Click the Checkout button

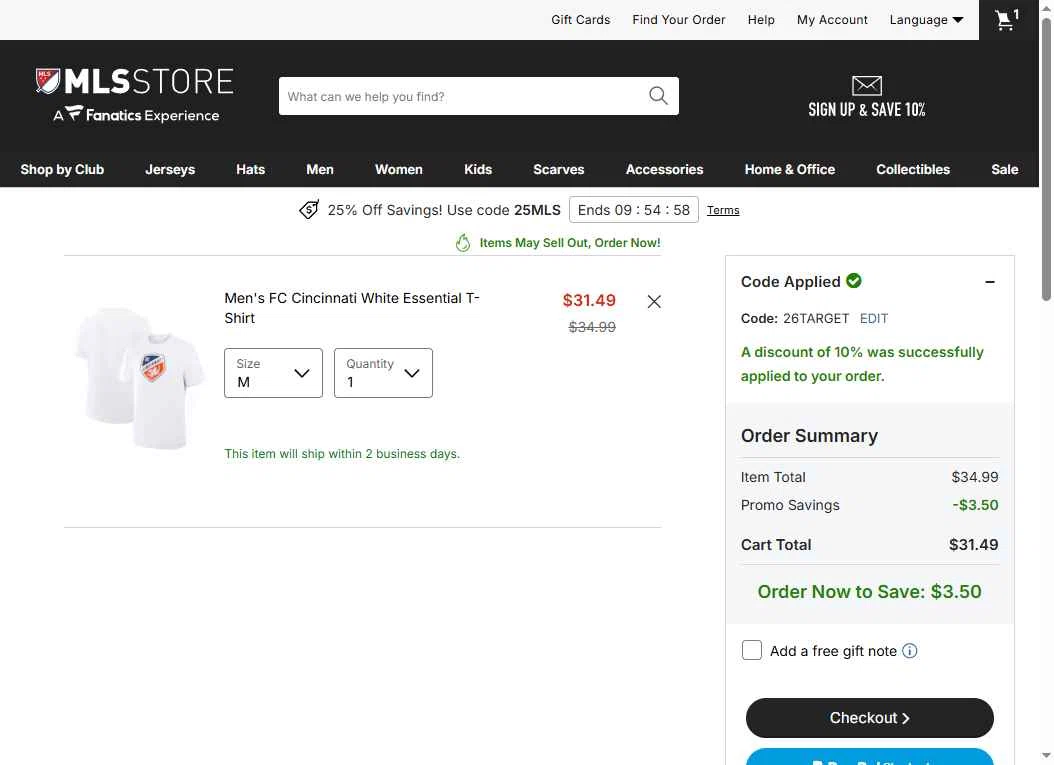(x=869, y=718)
